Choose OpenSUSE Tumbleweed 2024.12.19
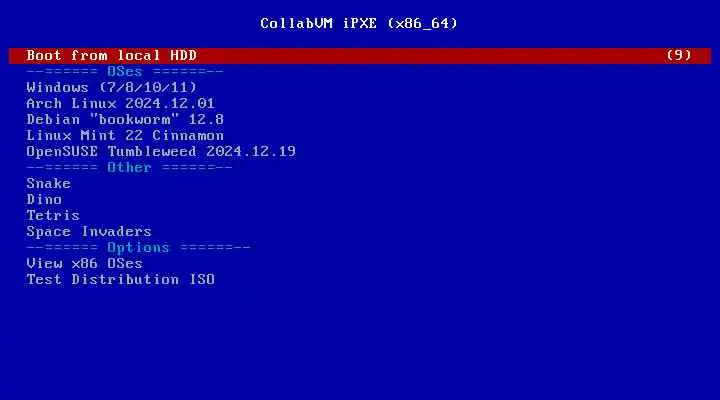Viewport: 720px width, 400px height. [161, 152]
